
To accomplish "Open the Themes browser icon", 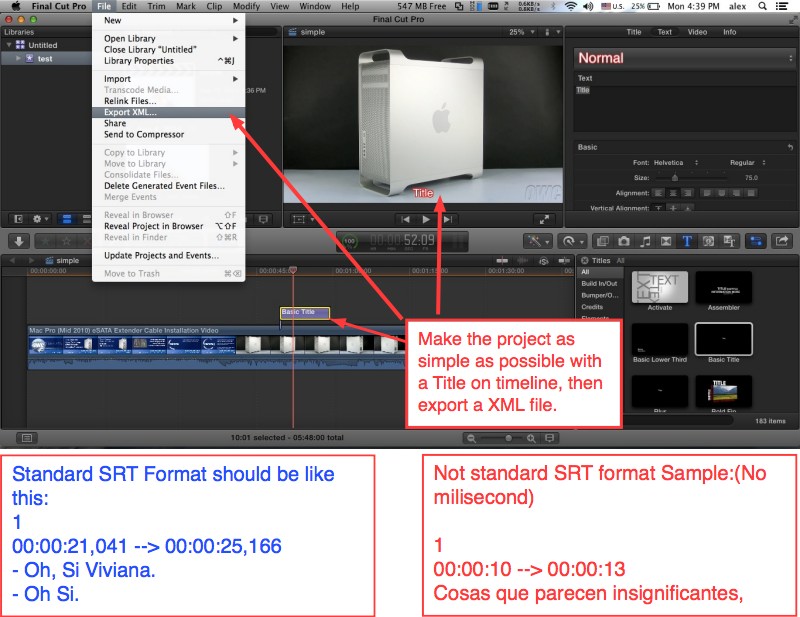I will [729, 241].
